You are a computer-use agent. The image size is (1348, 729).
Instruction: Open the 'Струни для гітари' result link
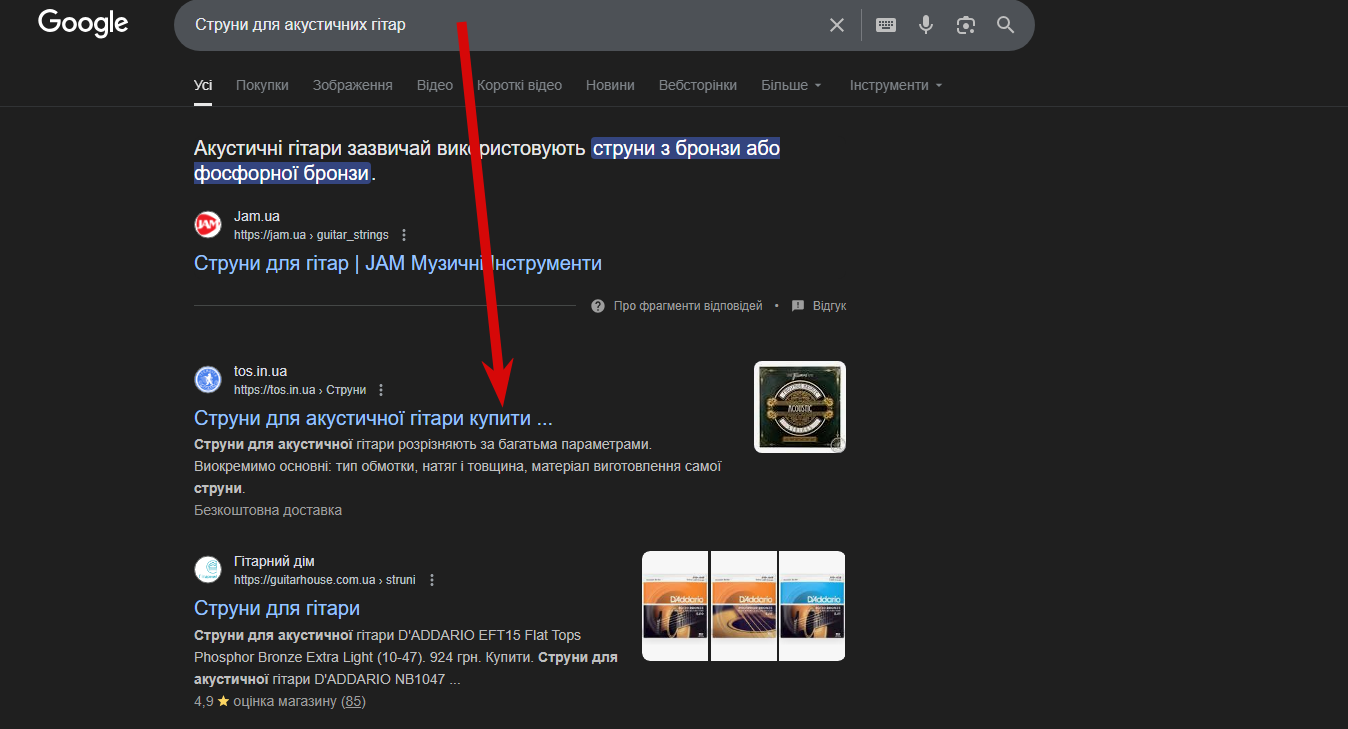point(277,608)
